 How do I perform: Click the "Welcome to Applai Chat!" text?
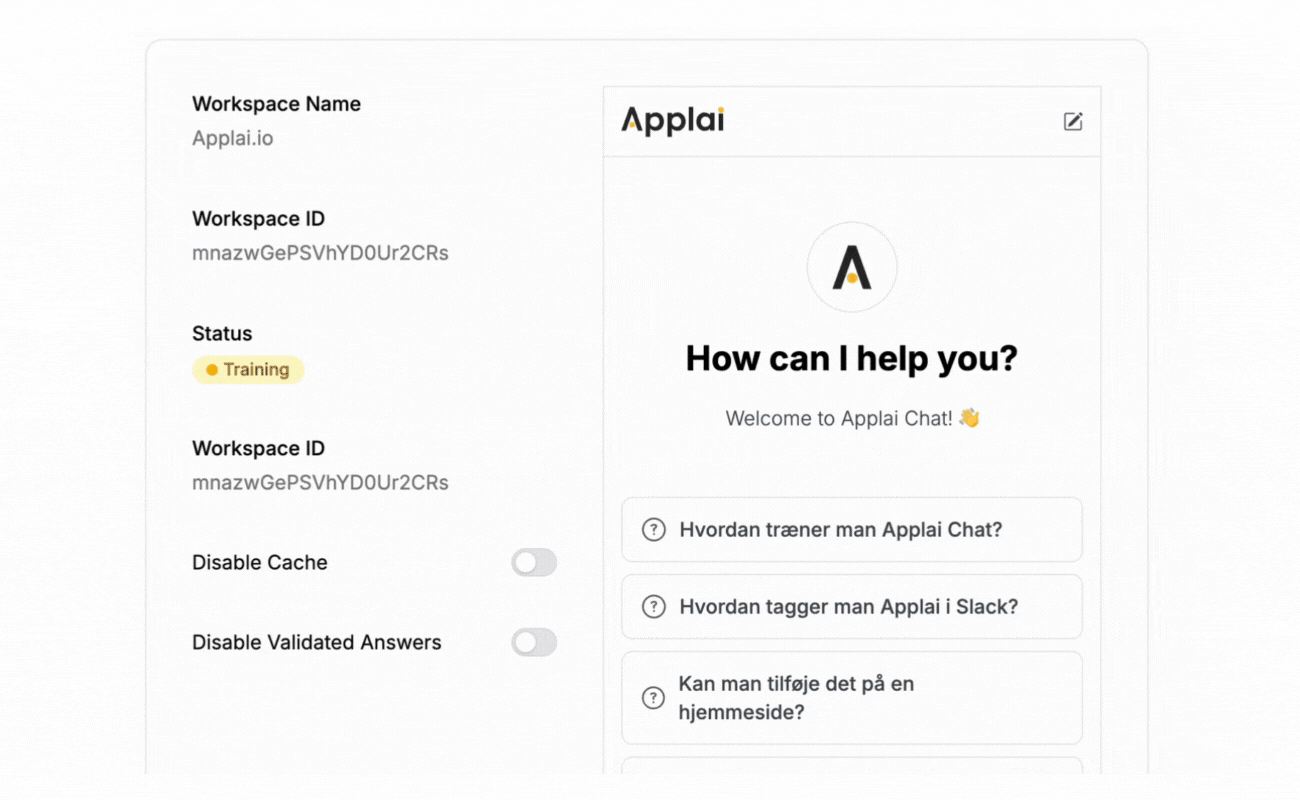838,418
